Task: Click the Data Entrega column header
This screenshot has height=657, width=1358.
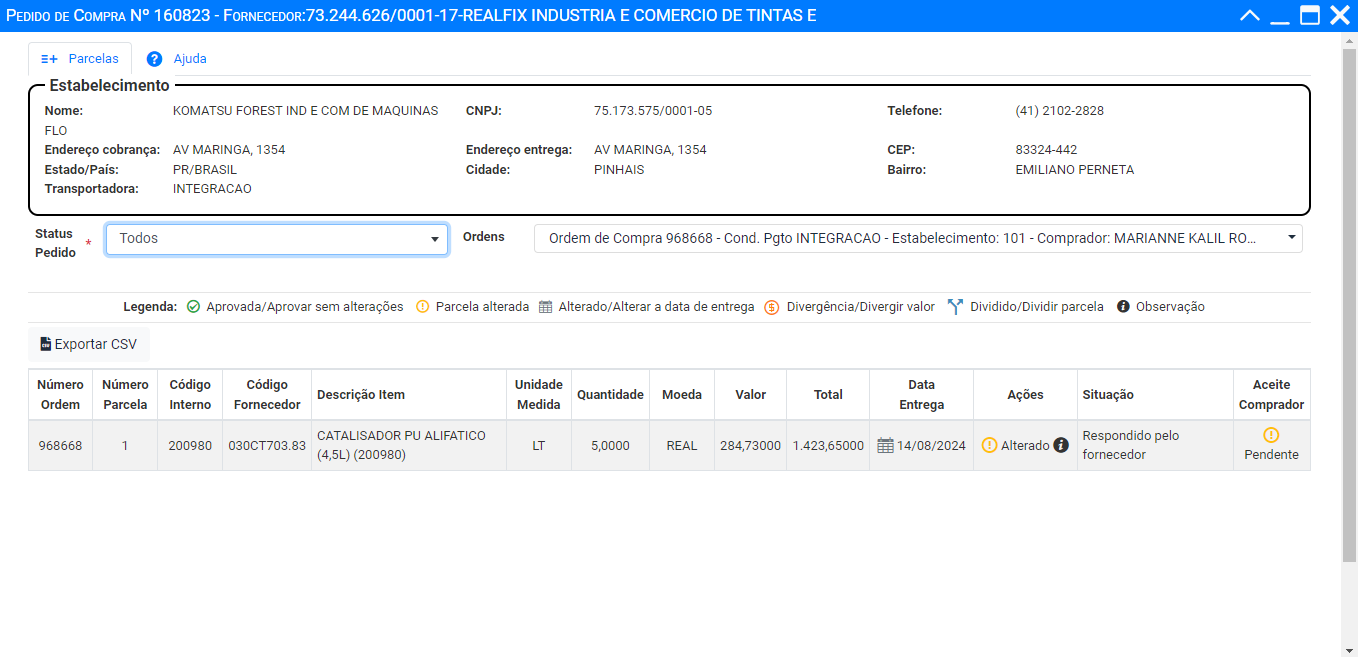Action: click(921, 395)
